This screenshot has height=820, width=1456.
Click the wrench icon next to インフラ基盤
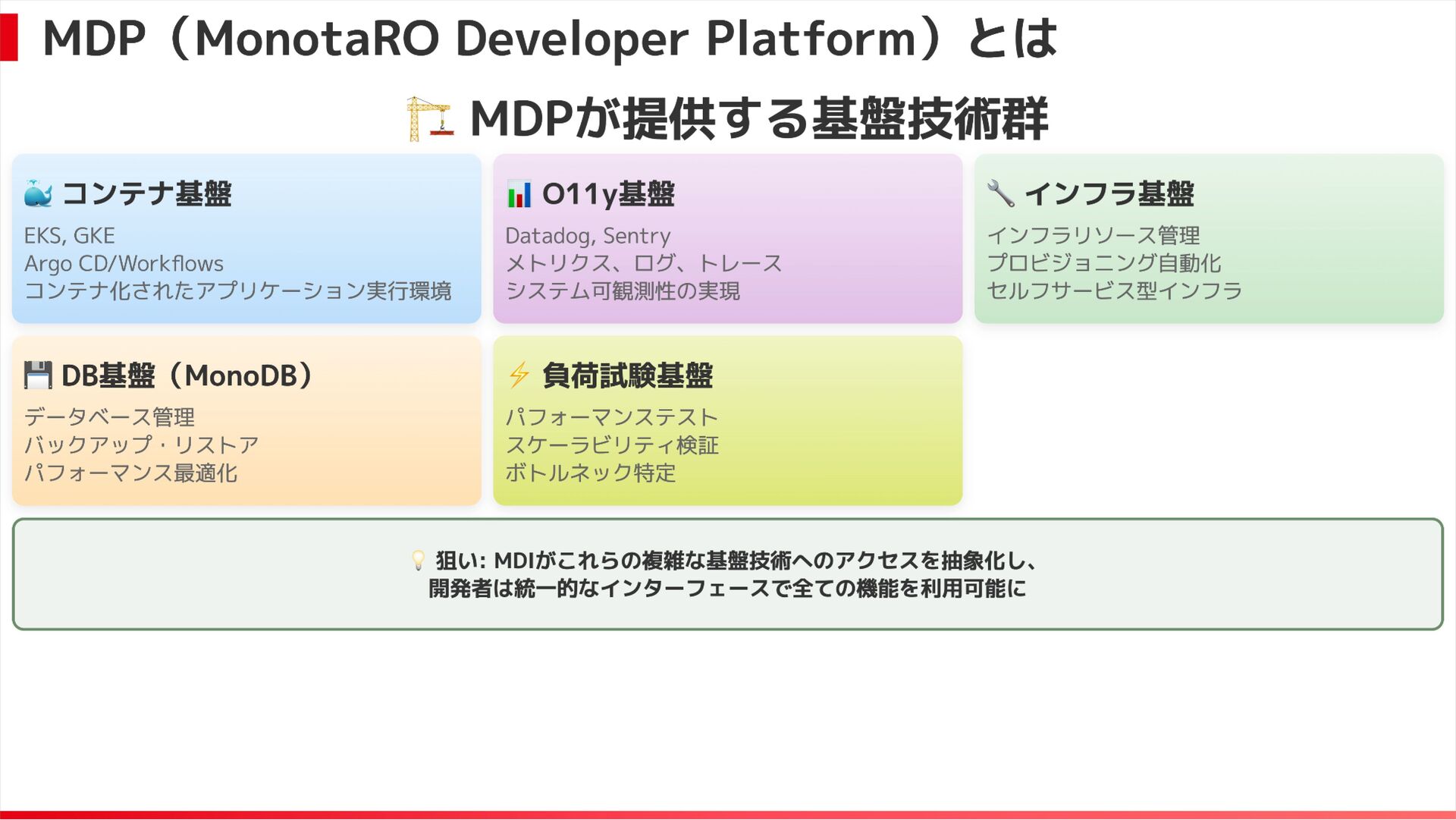tap(1001, 194)
